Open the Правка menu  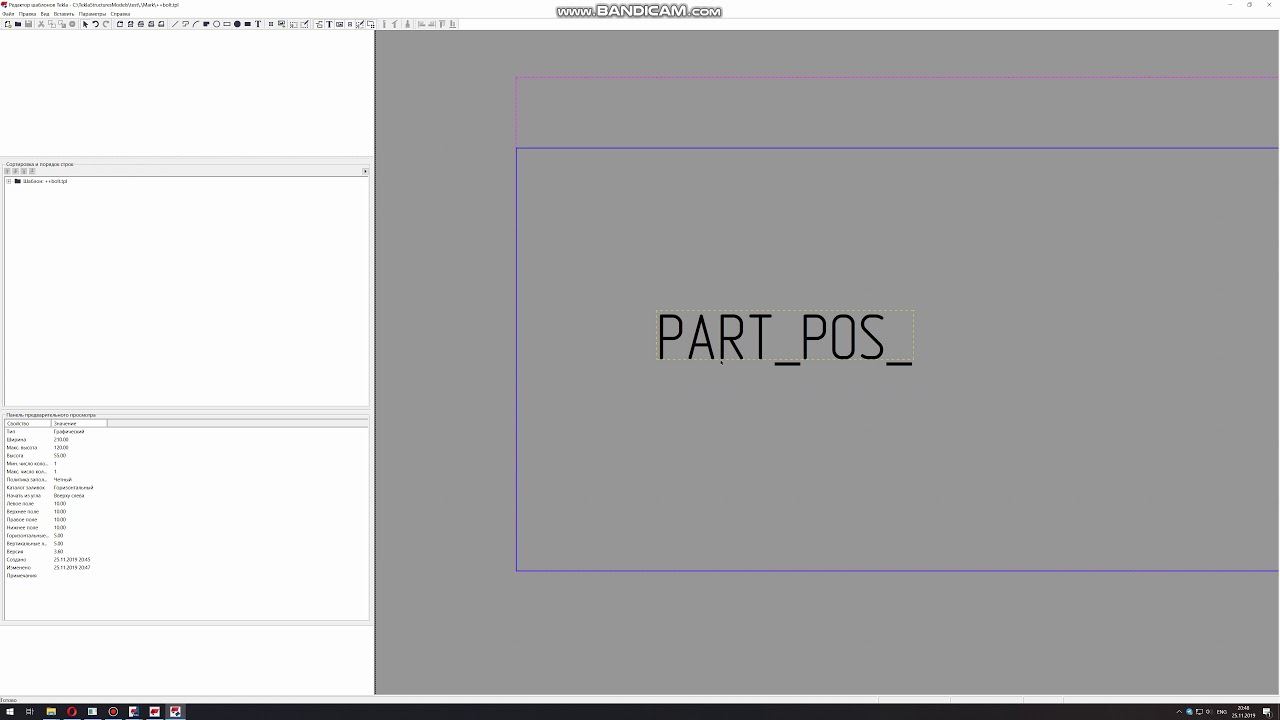(x=27, y=14)
